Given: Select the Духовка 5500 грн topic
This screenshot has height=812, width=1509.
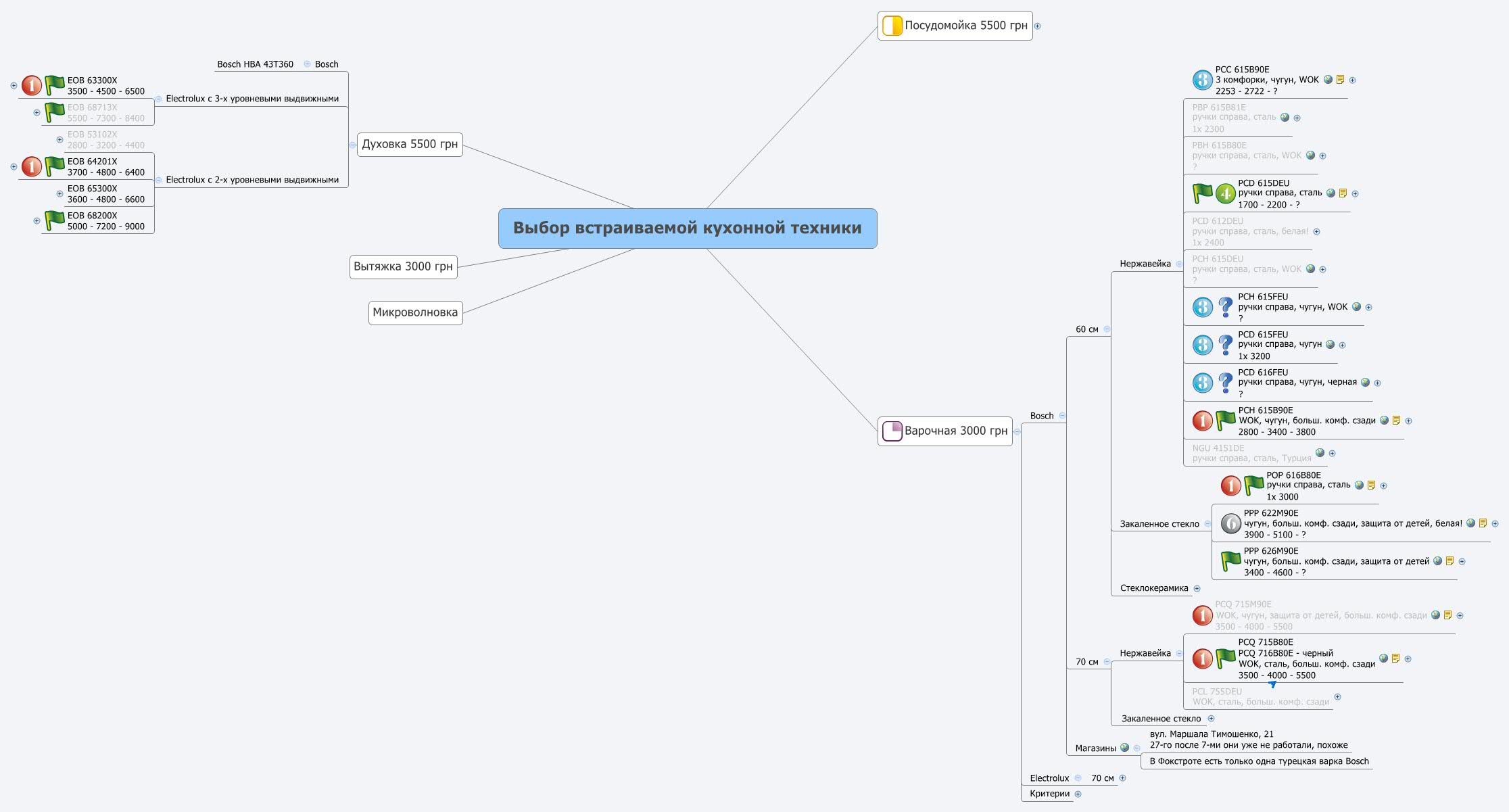Looking at the screenshot, I should coord(410,144).
